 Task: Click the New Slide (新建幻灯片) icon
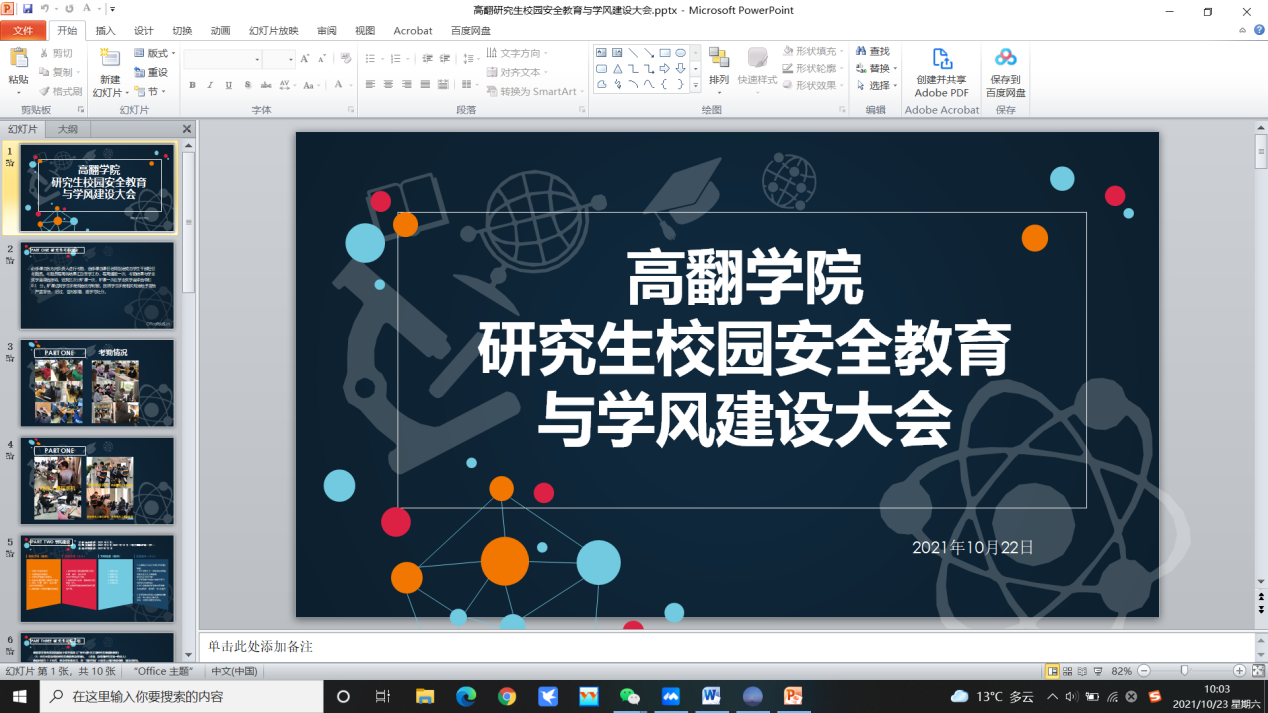coord(110,60)
